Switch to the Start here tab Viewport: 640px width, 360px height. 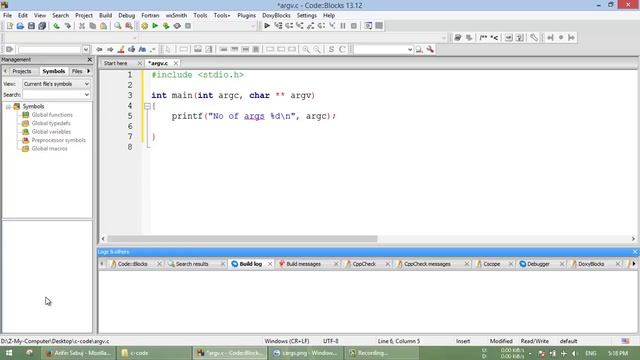(x=116, y=63)
